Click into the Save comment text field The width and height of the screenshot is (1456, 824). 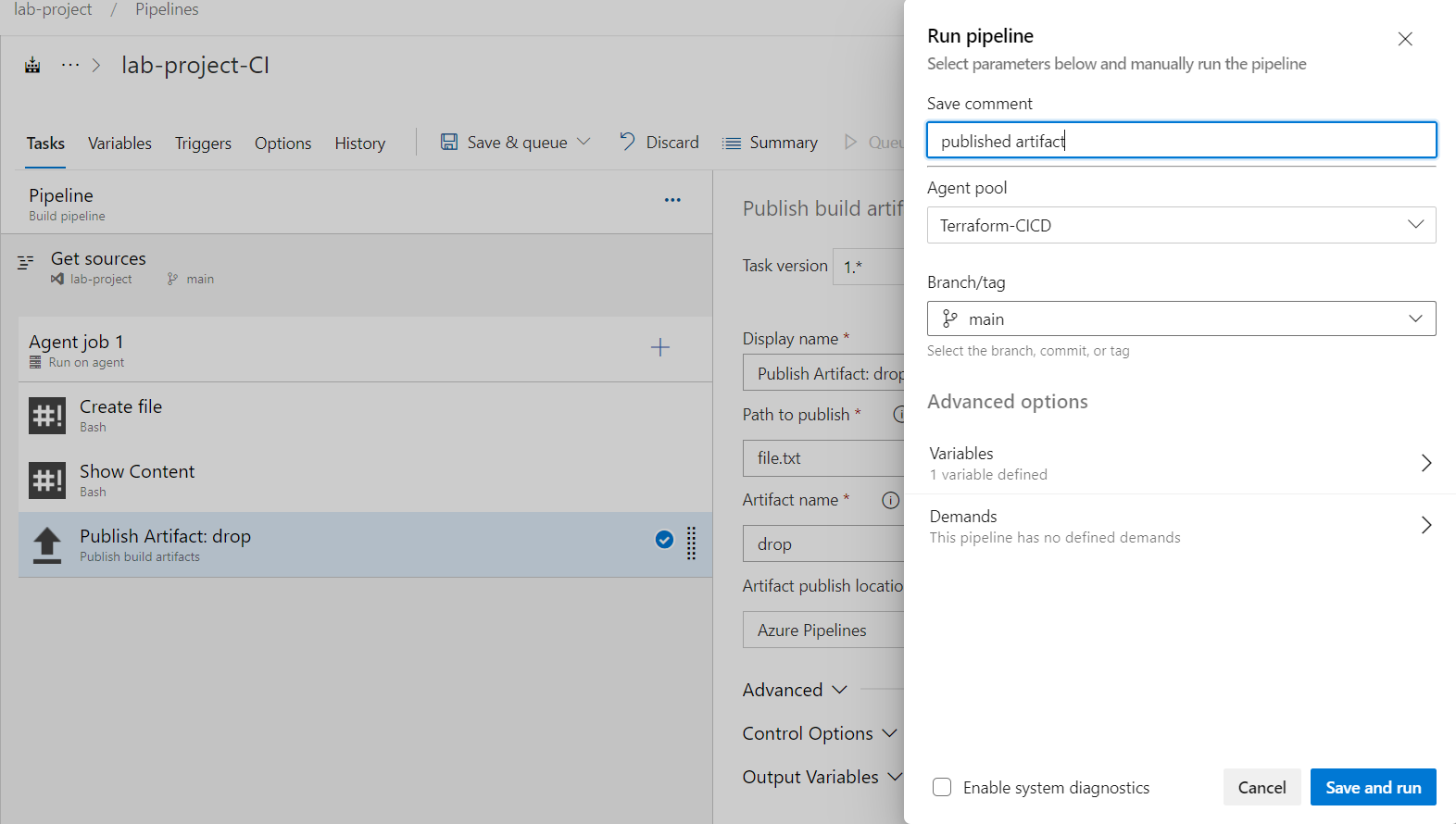(x=1182, y=141)
